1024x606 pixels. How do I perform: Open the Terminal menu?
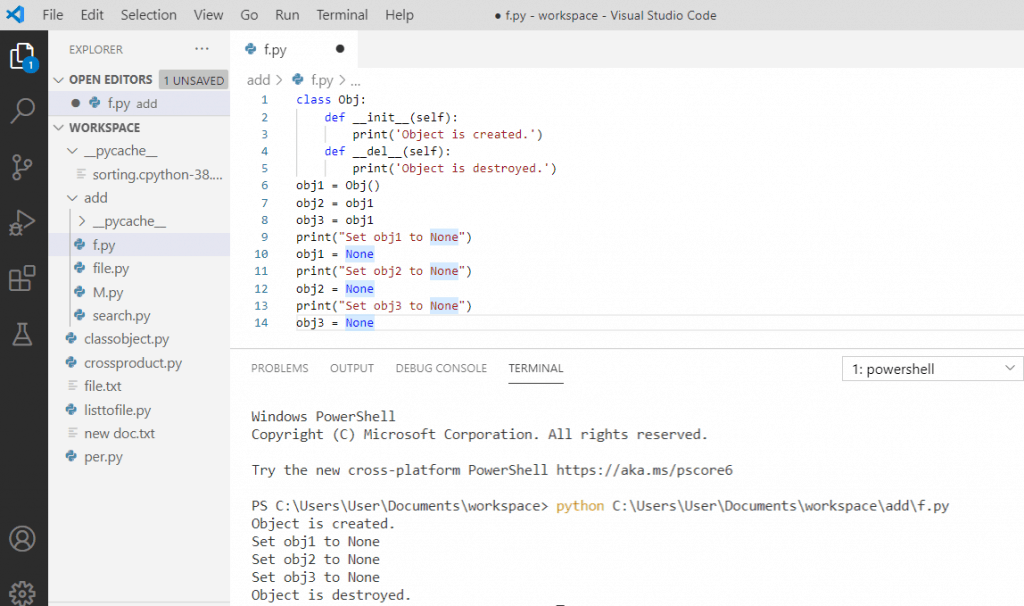[342, 15]
